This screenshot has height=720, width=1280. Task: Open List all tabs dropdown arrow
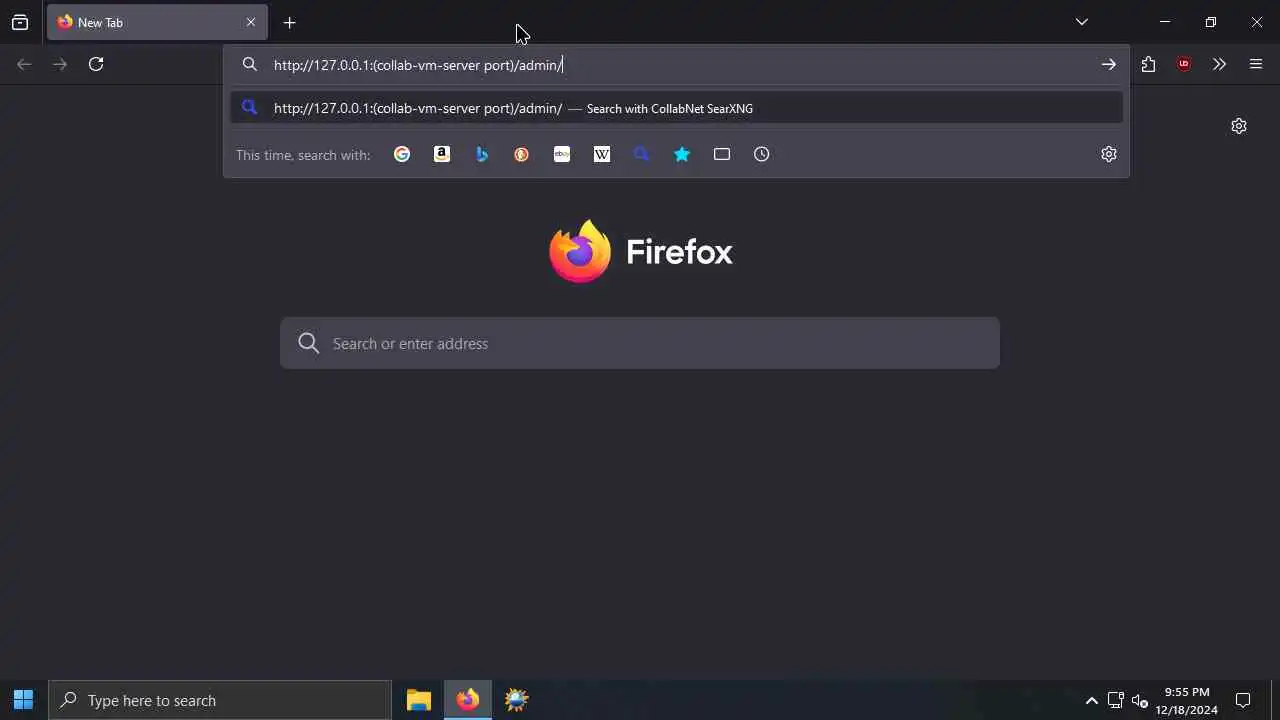click(1082, 22)
